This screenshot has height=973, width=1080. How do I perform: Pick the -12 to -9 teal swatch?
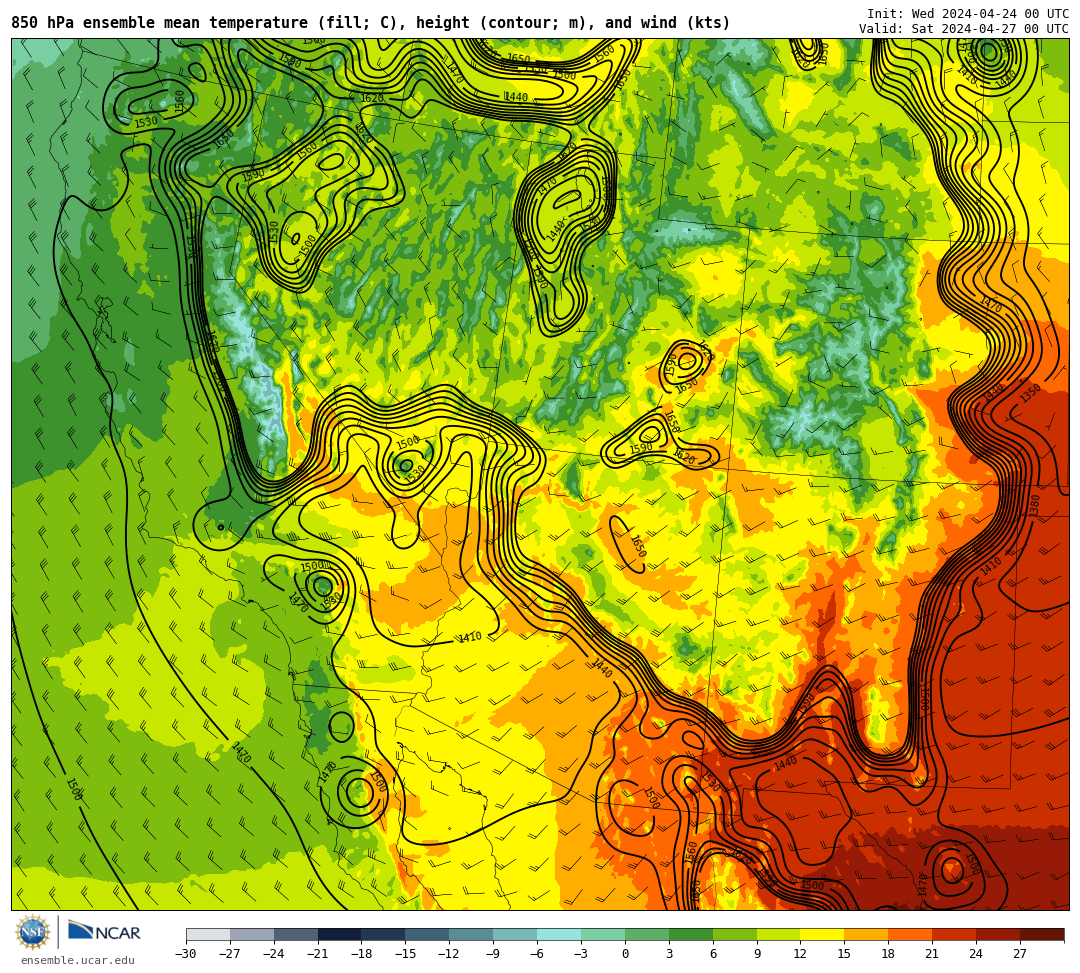tap(472, 934)
